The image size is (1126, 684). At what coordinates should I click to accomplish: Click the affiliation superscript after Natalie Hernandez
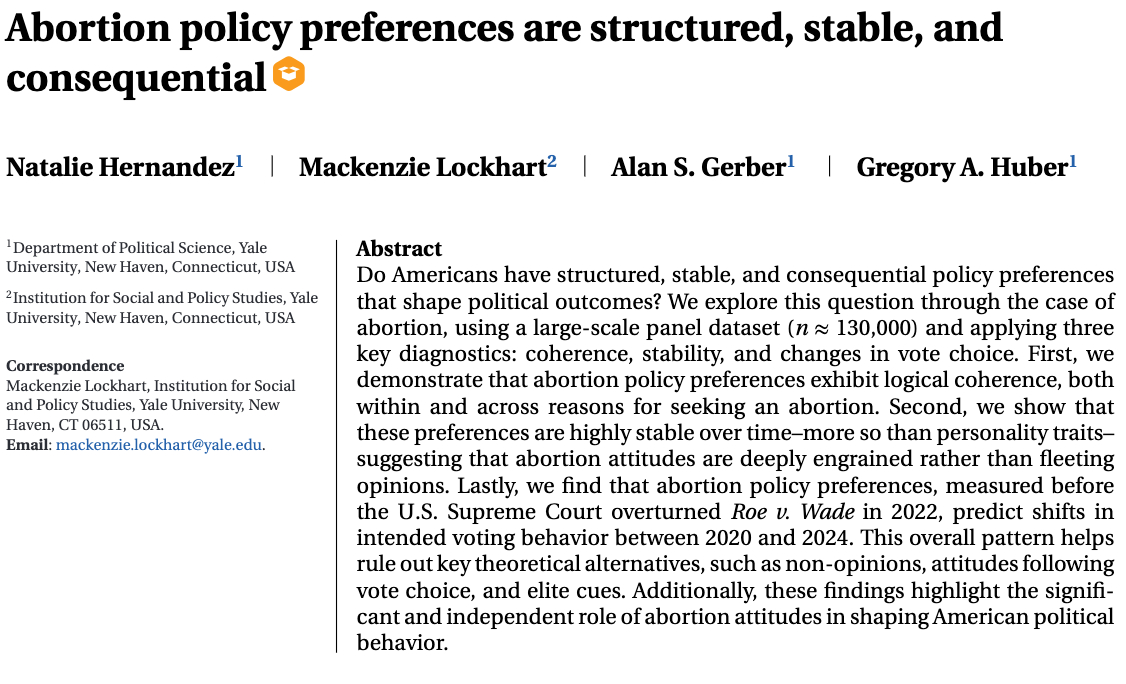239,161
